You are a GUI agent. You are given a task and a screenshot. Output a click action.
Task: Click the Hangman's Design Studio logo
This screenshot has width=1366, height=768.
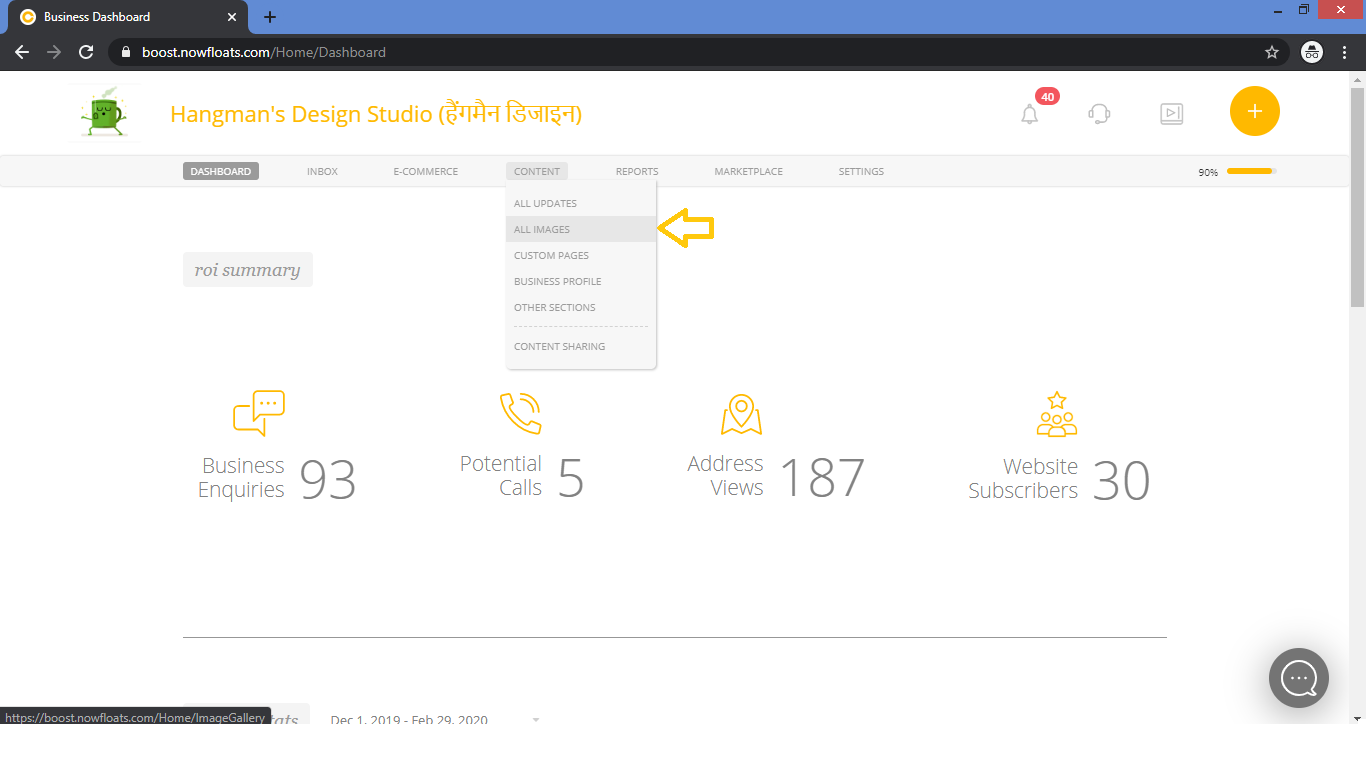104,111
